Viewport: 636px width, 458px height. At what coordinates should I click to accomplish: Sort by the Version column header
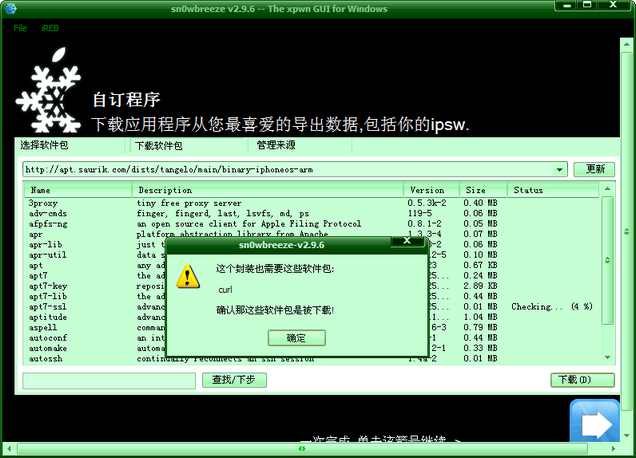click(x=432, y=190)
